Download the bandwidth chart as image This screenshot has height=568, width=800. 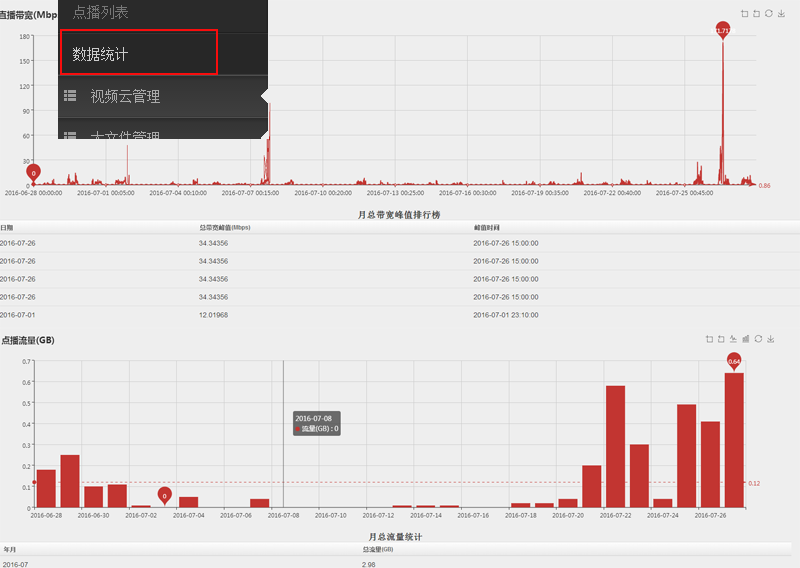(780, 13)
